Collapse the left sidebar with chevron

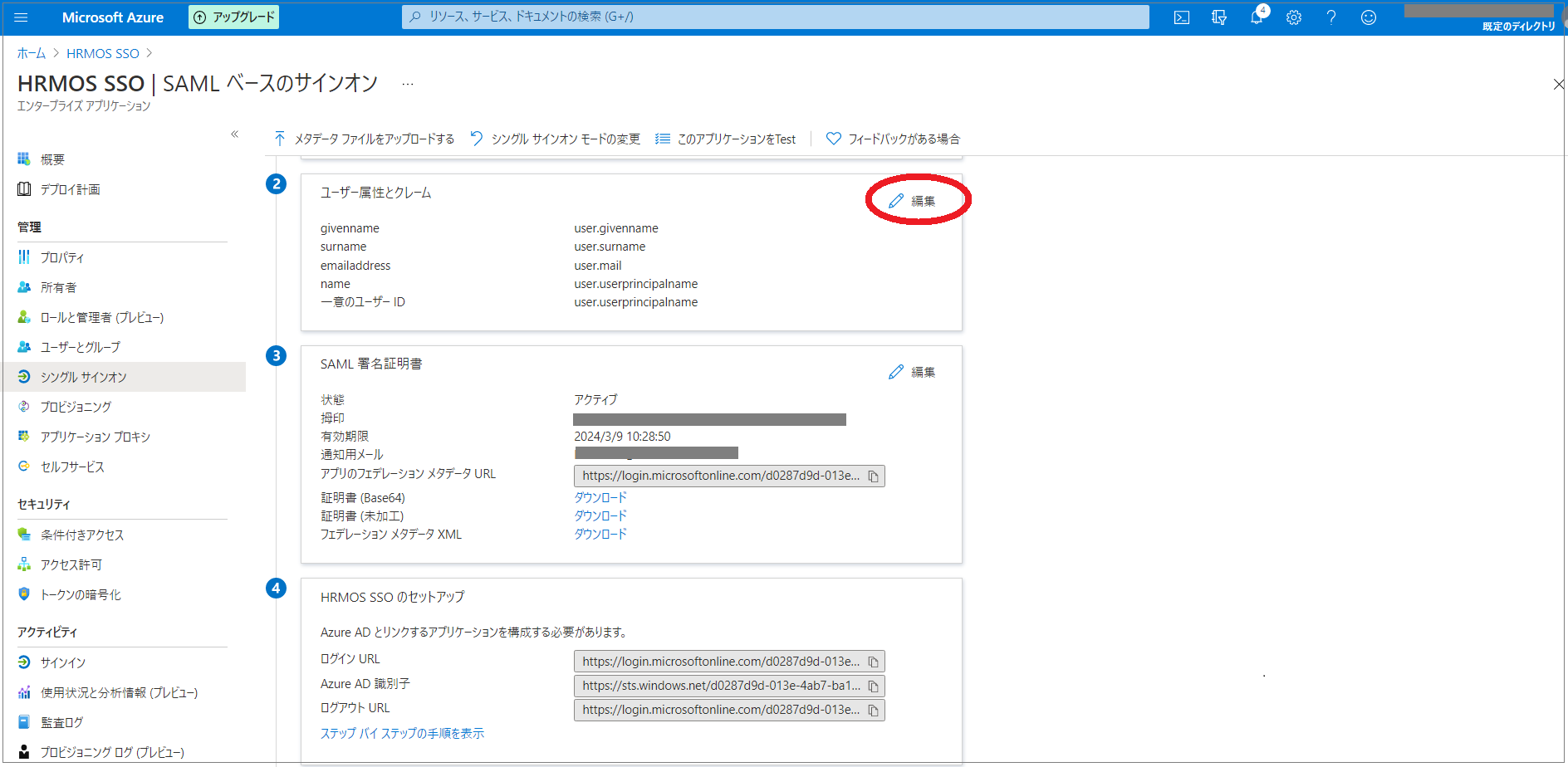tap(235, 134)
